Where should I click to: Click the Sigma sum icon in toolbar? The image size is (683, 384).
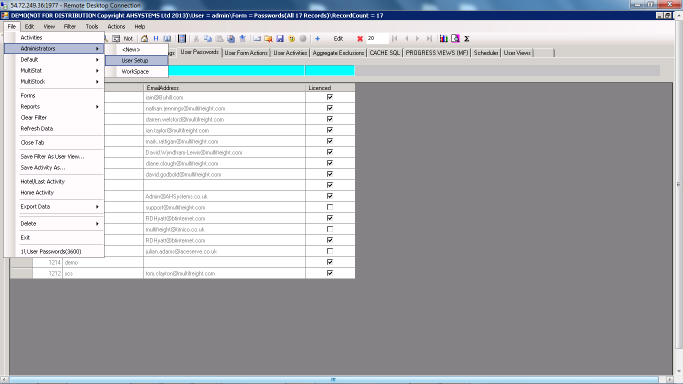[x=467, y=39]
